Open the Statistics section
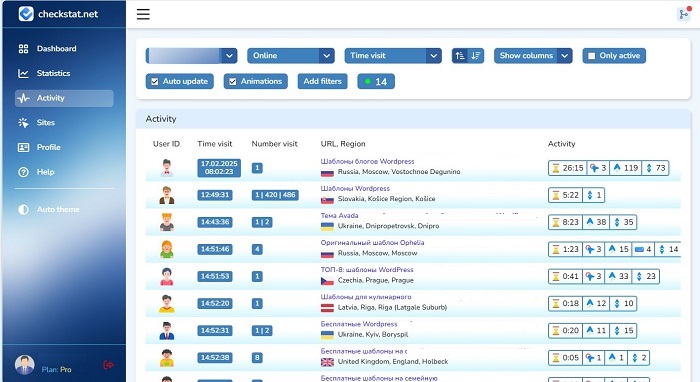This screenshot has height=382, width=700. tap(64, 73)
